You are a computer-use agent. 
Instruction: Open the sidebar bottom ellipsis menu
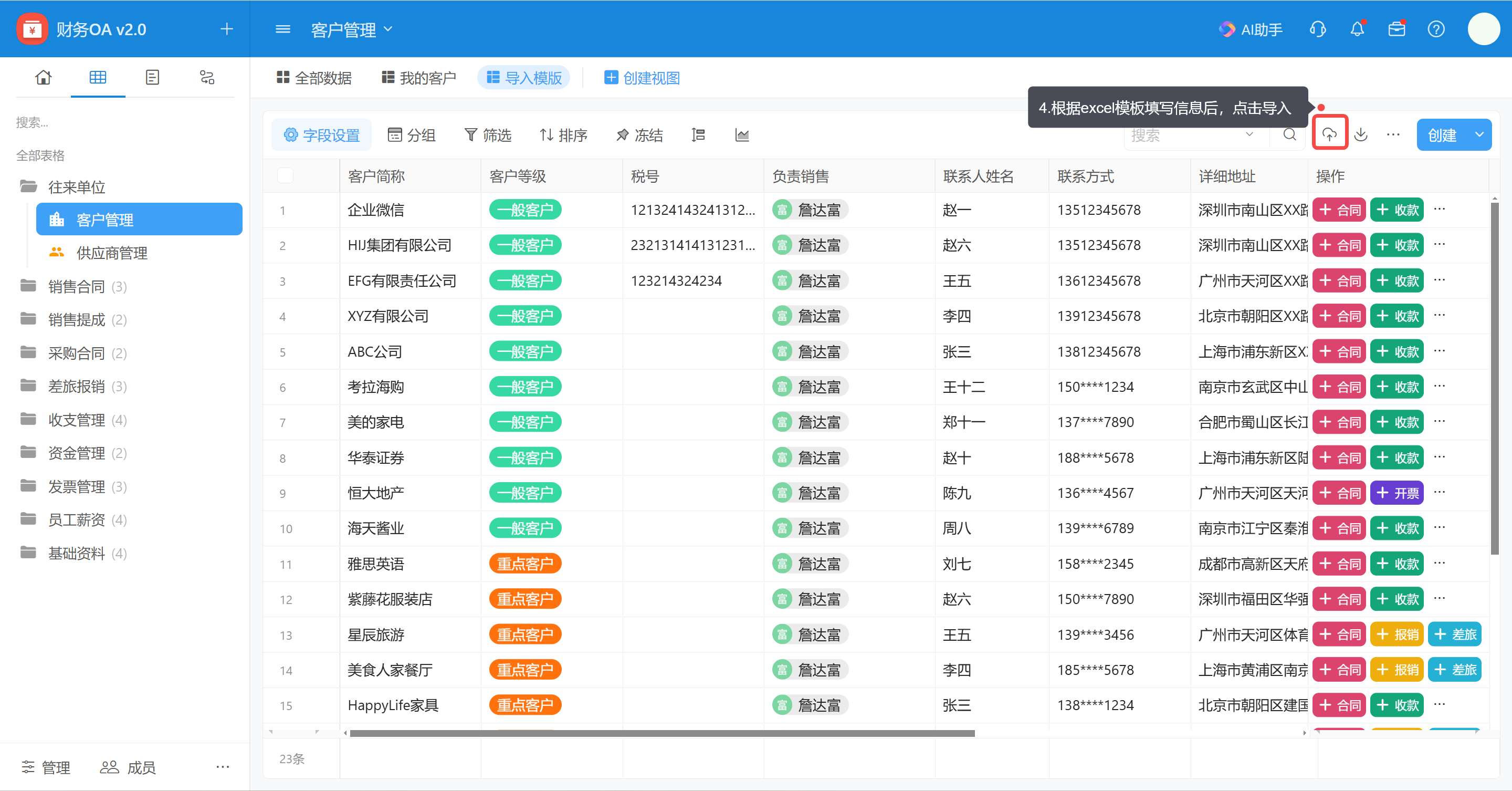coord(223,767)
